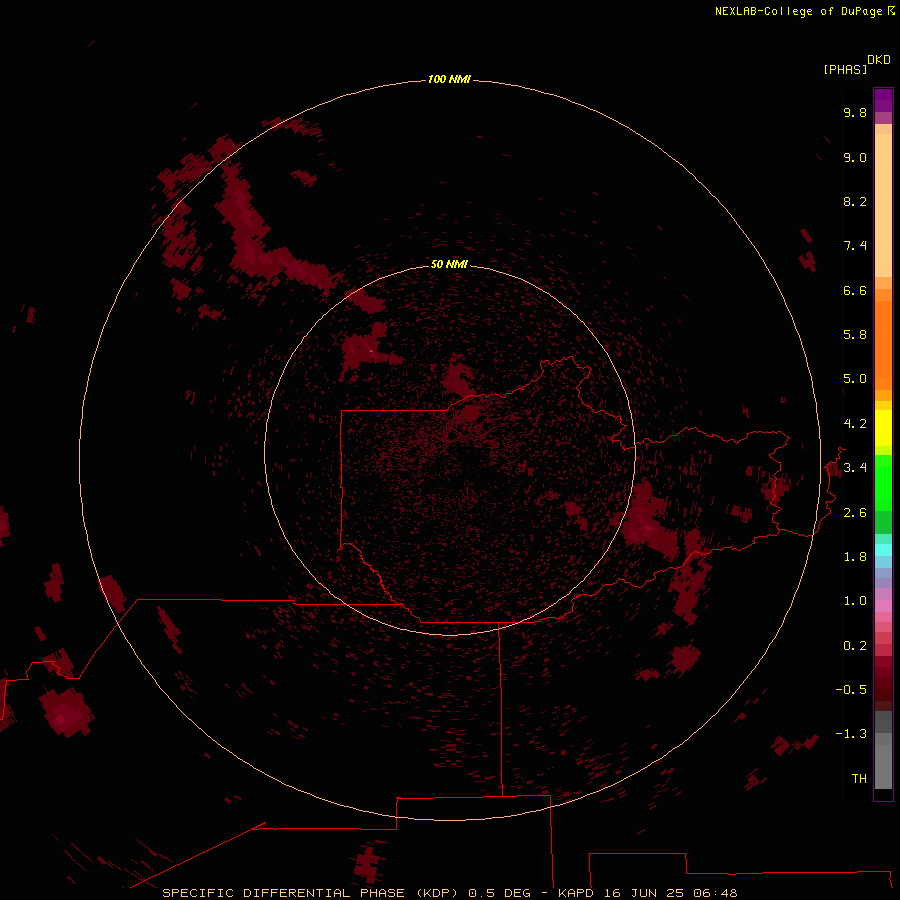Image resolution: width=900 pixels, height=900 pixels.
Task: Click the 9.8 value on the color scale
Action: [855, 112]
